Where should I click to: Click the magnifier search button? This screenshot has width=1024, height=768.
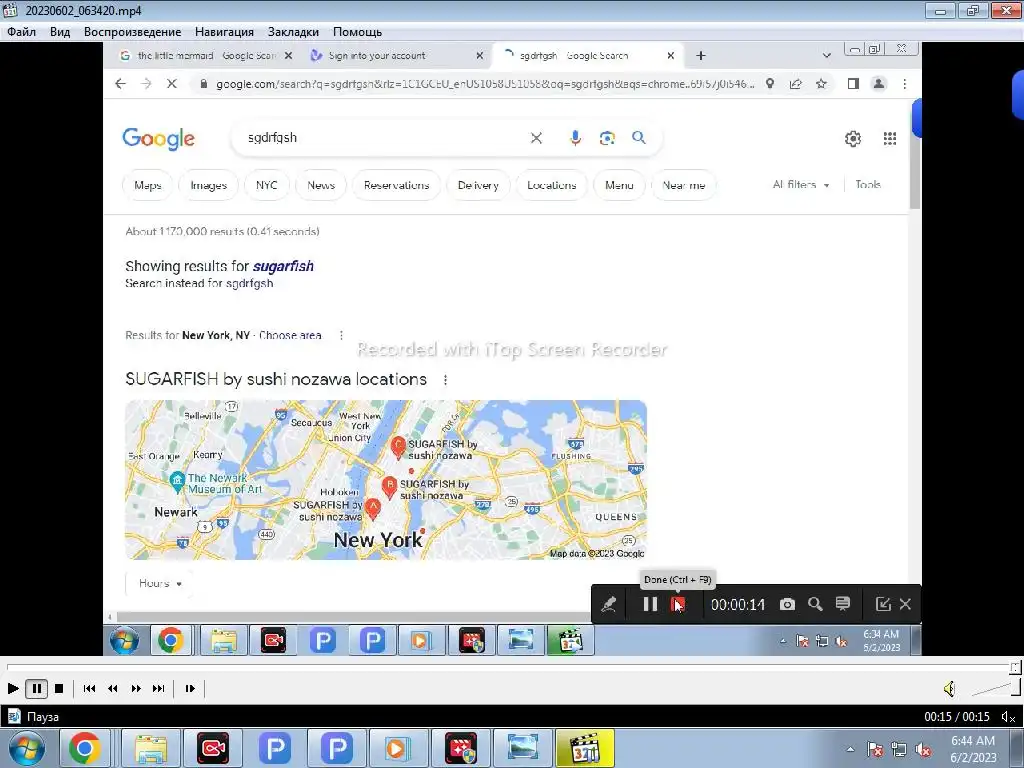click(639, 138)
